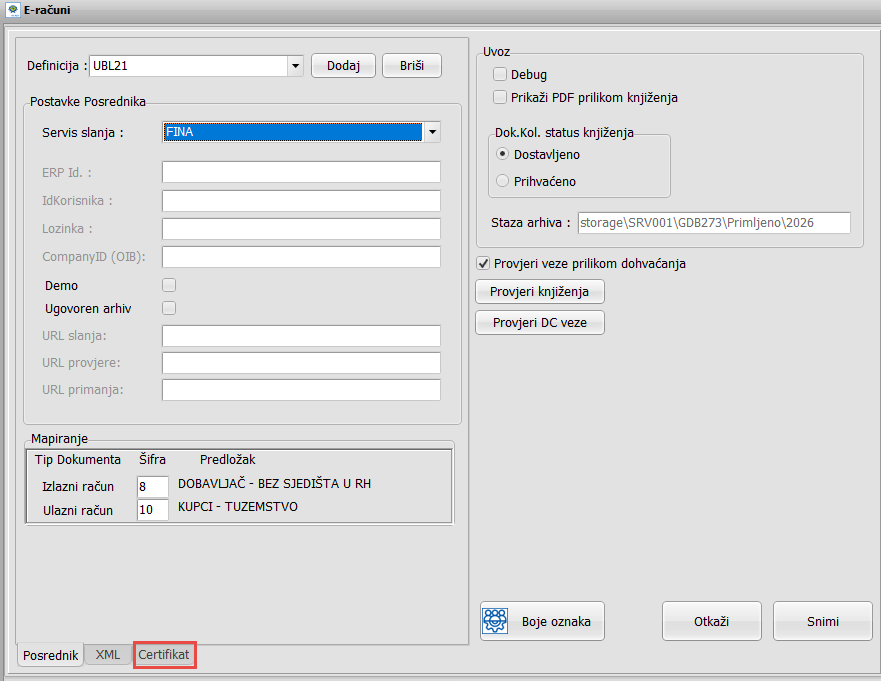Switch to the Certifikat tab
Viewport: 881px width, 681px height.
click(164, 655)
